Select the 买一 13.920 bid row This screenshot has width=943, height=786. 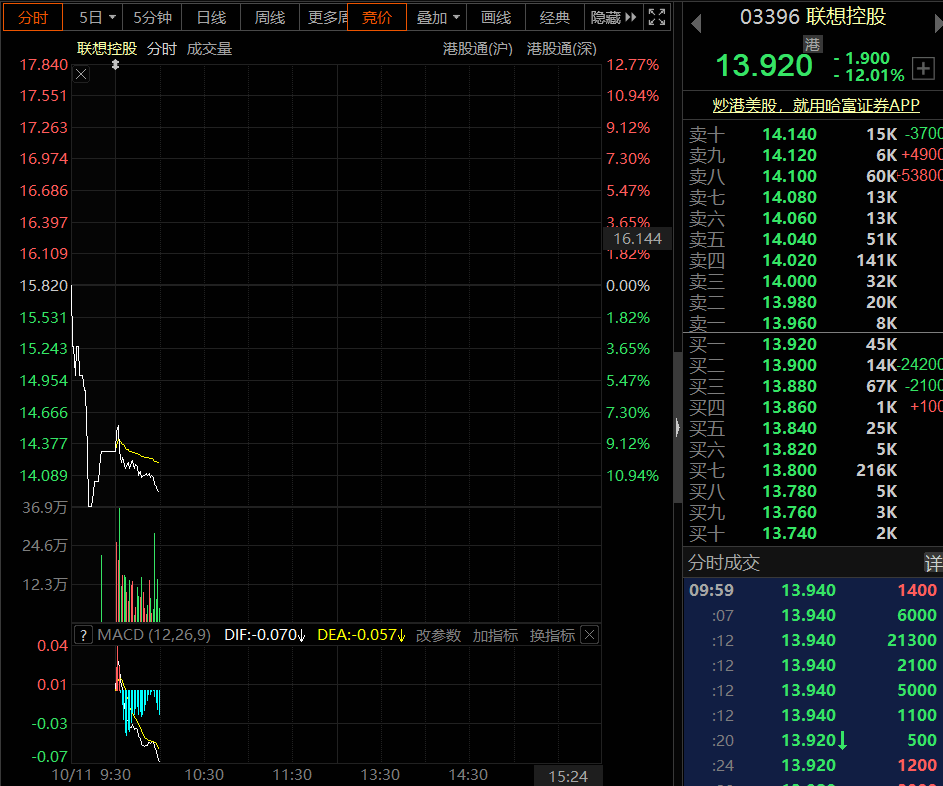click(813, 344)
